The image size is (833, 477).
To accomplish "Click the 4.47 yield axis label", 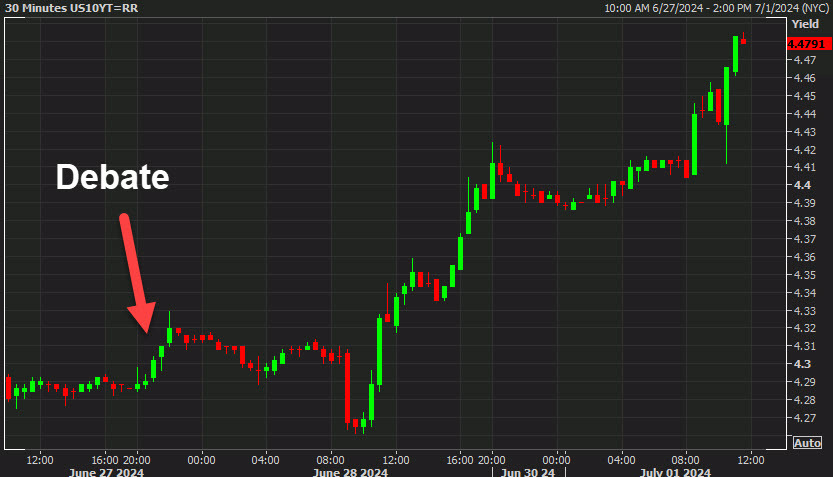I will 804,60.
